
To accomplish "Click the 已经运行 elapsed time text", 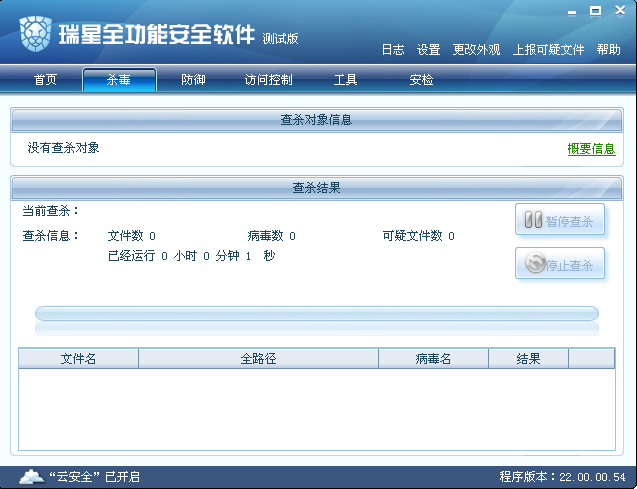I will point(191,256).
